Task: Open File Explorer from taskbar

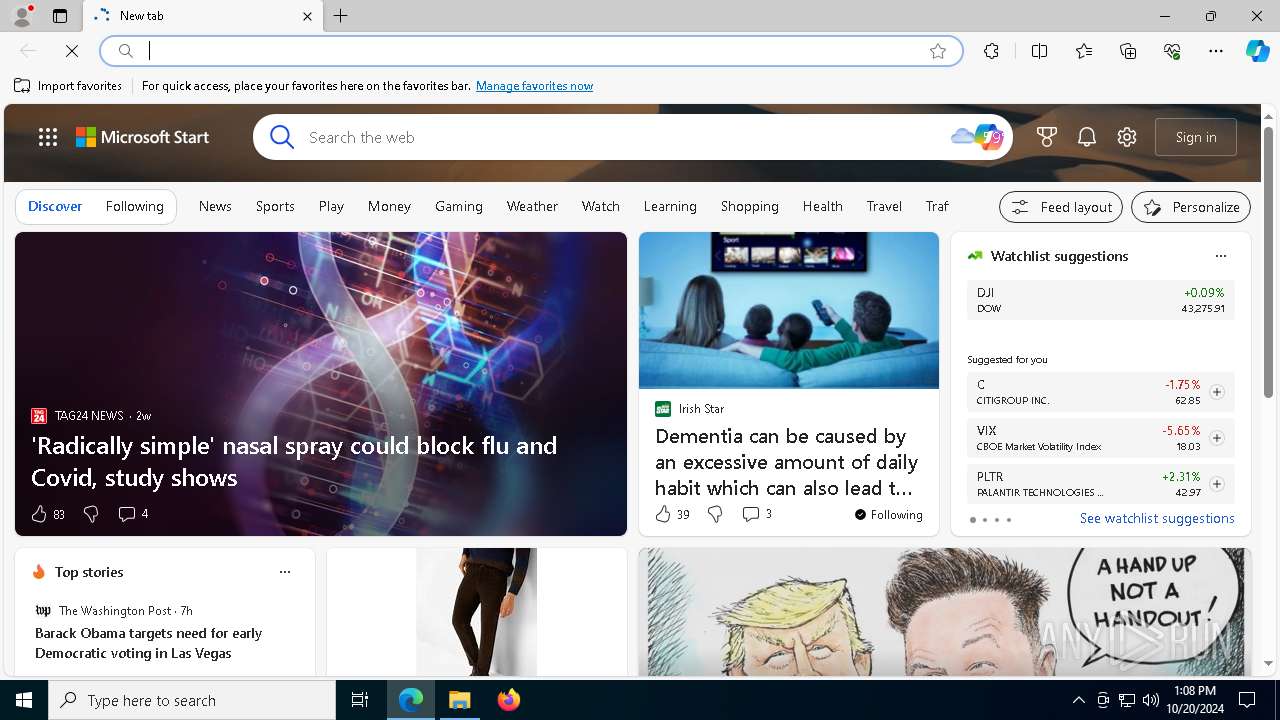Action: (x=460, y=700)
